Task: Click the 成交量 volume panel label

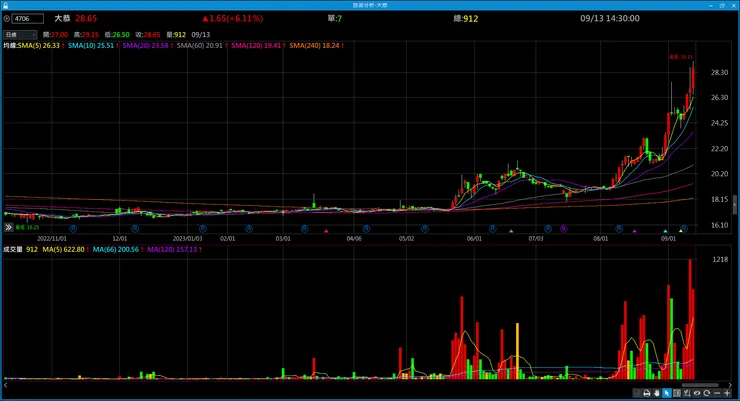Action: coord(13,250)
